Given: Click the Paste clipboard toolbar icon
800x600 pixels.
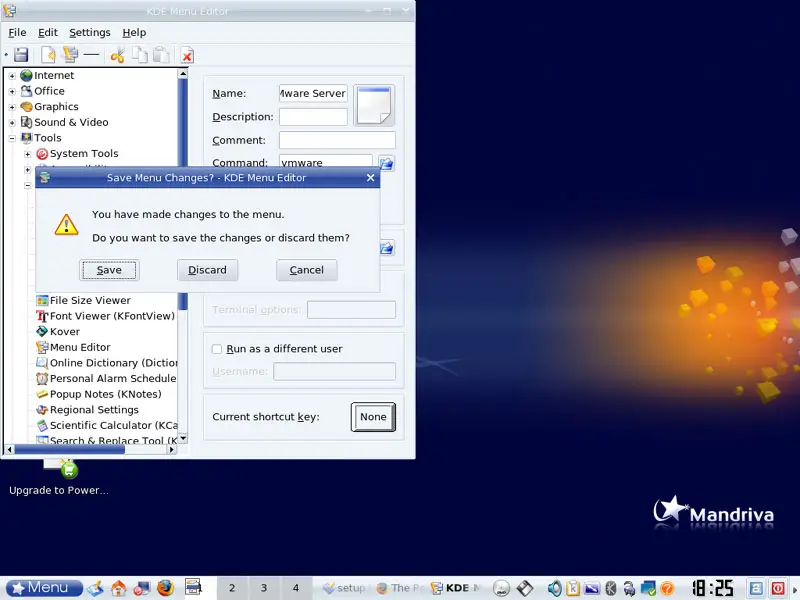Looking at the screenshot, I should pos(162,55).
